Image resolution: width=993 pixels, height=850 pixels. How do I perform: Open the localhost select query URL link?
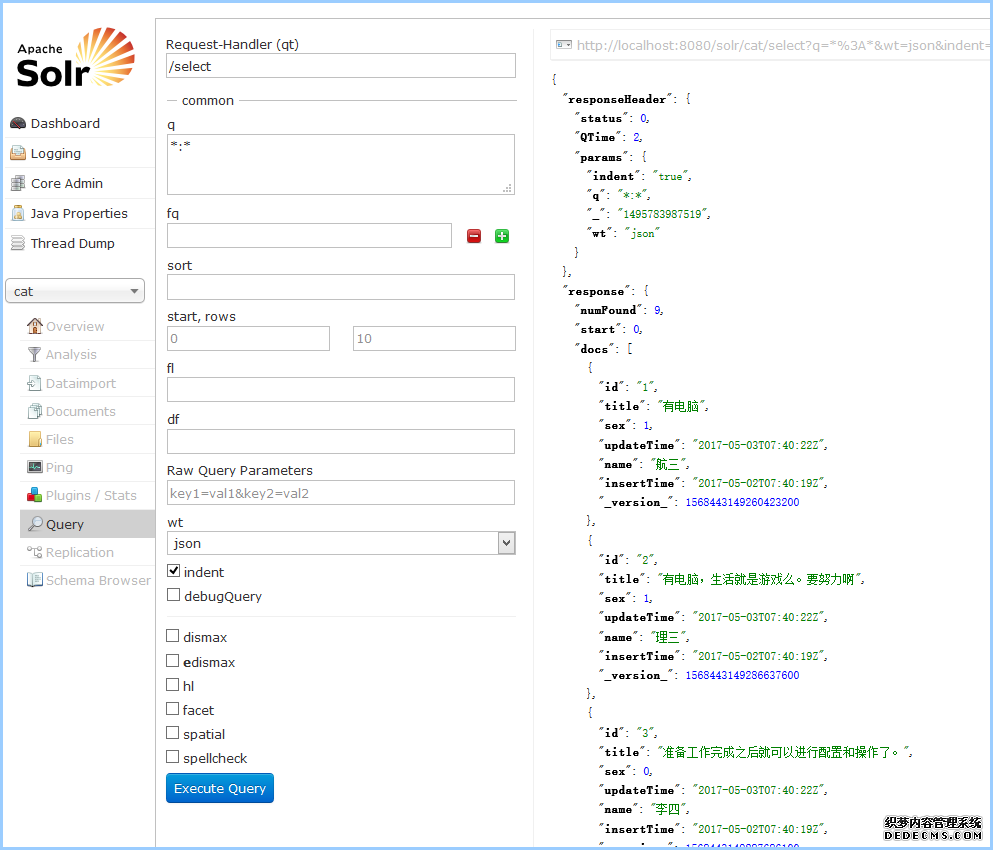click(x=780, y=45)
